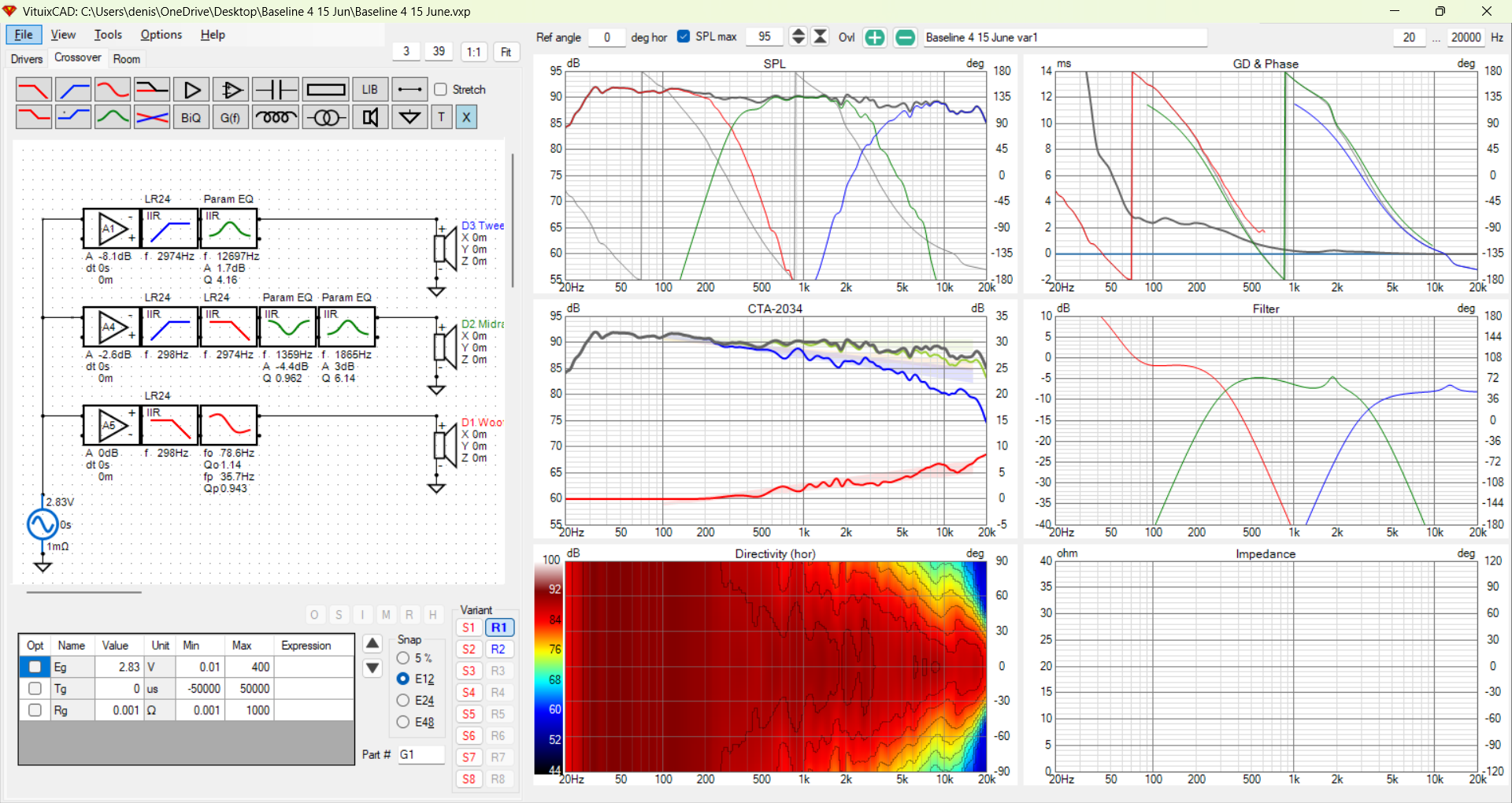This screenshot has height=803, width=1512.
Task: Open the LIB component library
Action: [x=370, y=90]
